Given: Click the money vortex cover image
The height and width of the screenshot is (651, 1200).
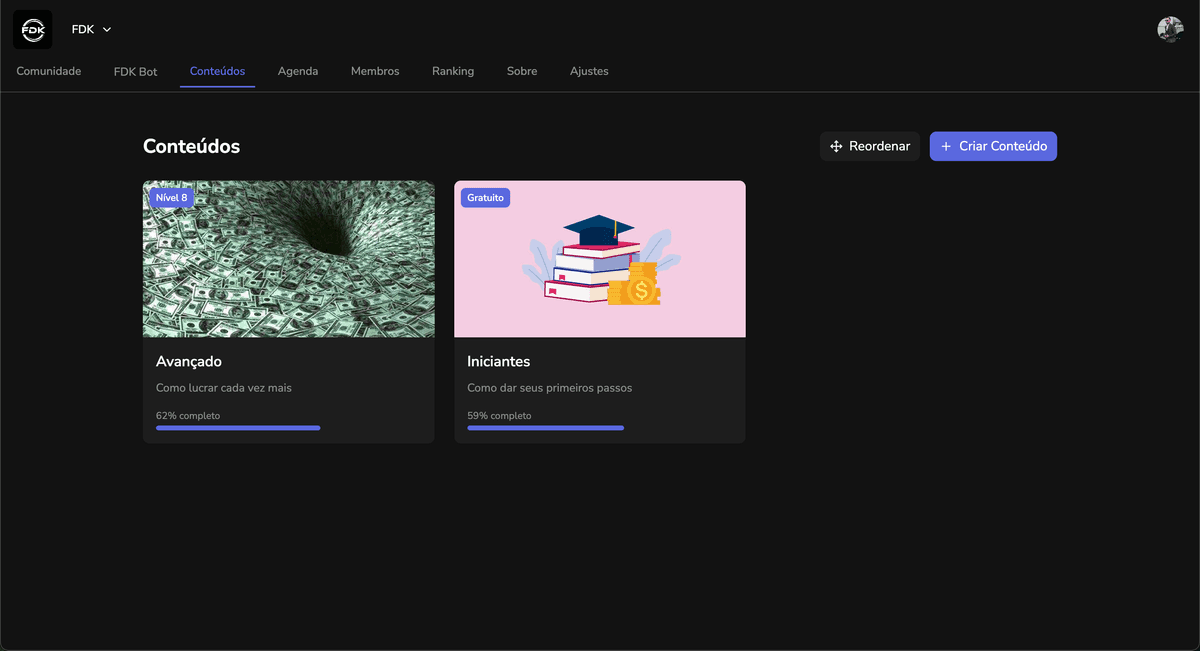Looking at the screenshot, I should (x=288, y=258).
